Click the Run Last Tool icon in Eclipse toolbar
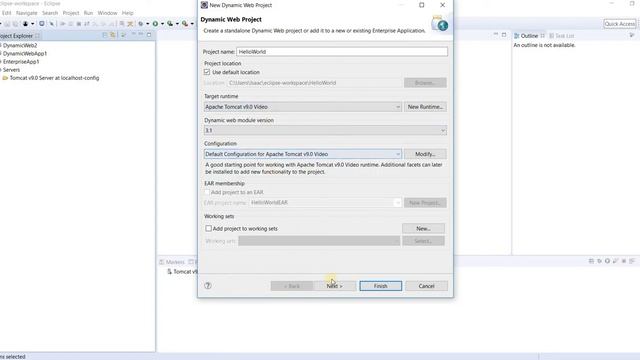The image size is (640, 360). coord(170,24)
